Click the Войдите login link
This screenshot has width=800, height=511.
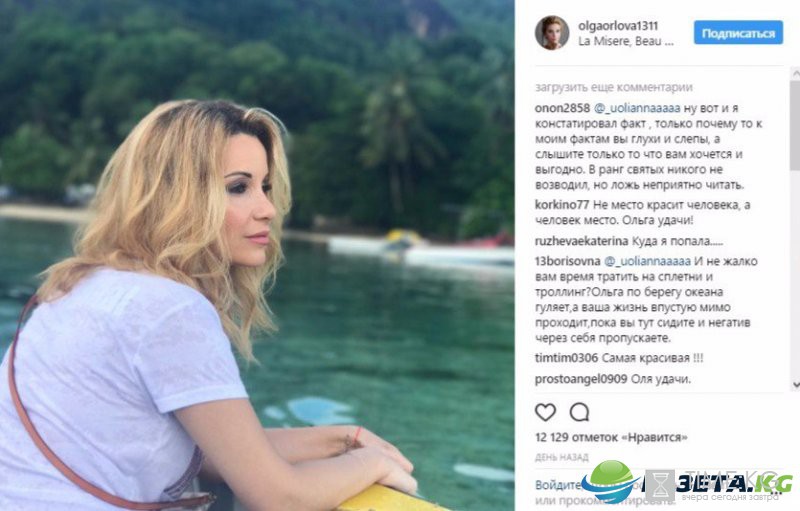tap(558, 485)
